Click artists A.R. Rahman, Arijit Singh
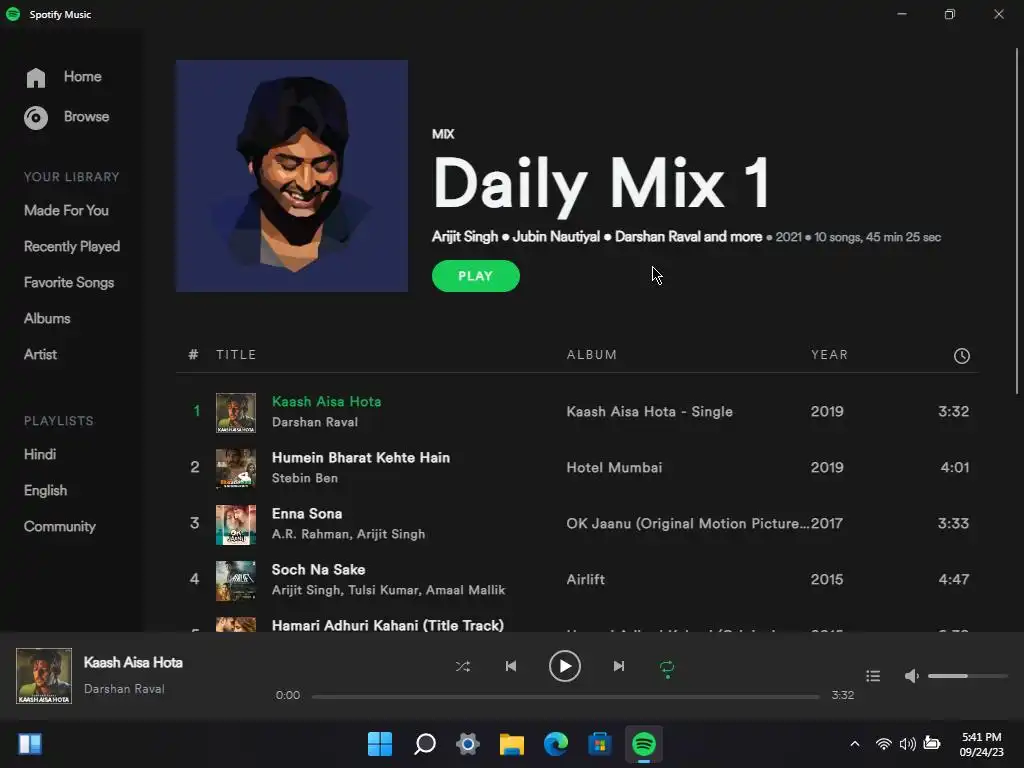Image resolution: width=1024 pixels, height=768 pixels. (x=348, y=534)
